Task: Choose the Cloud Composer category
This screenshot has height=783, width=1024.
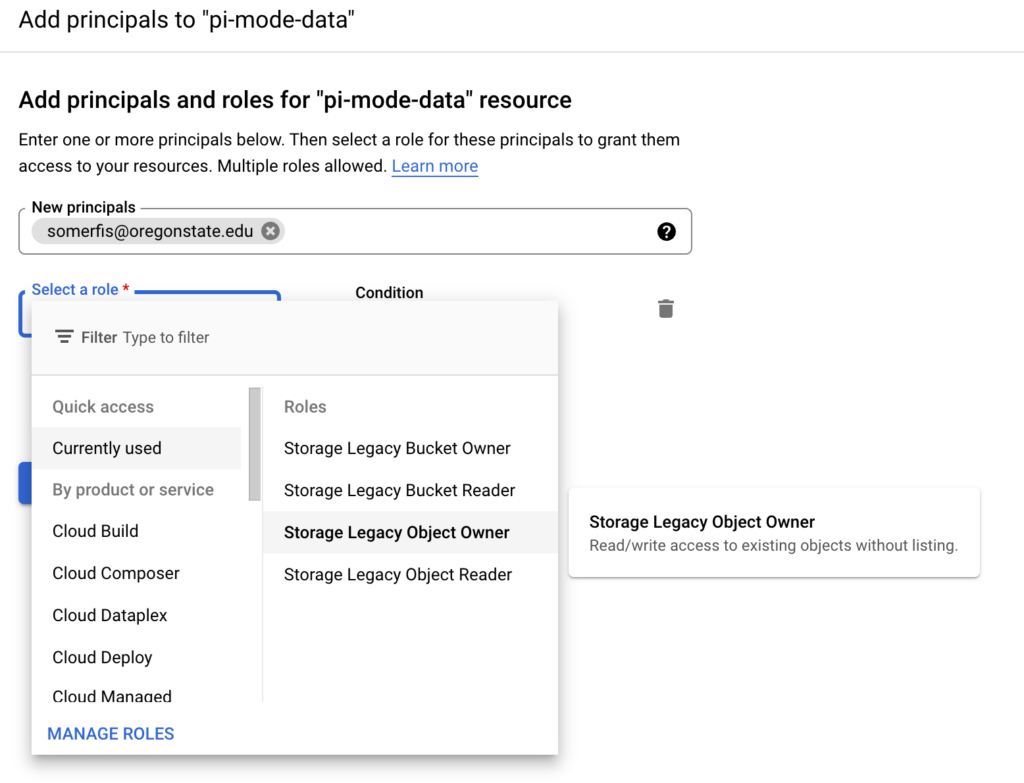Action: [136, 573]
